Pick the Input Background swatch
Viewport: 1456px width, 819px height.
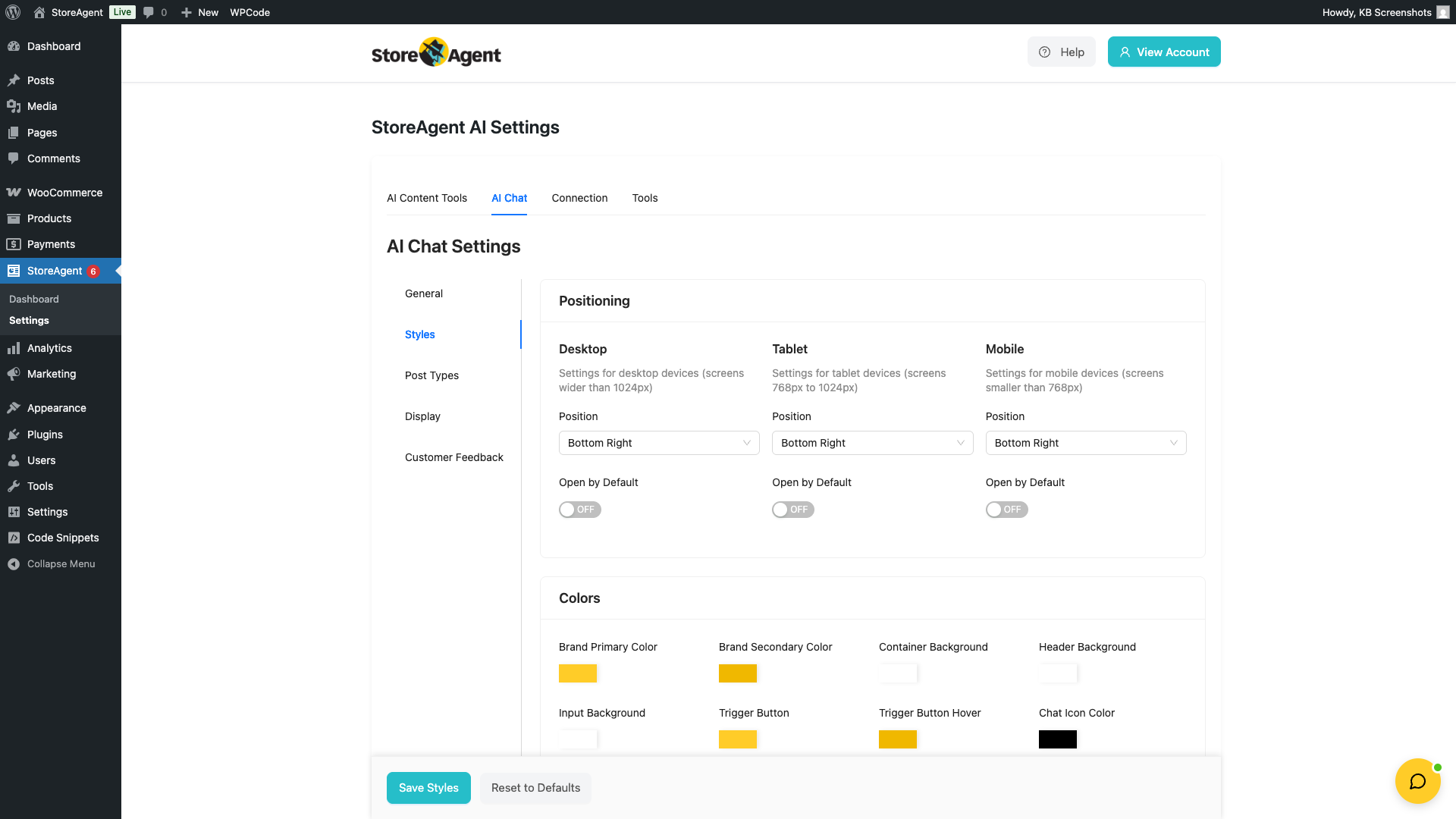coord(578,739)
